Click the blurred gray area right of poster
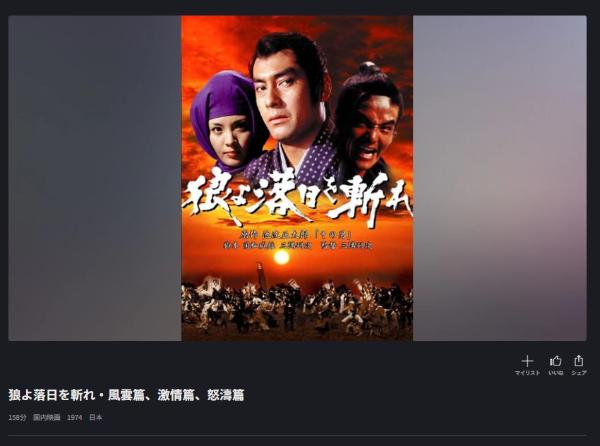 pos(500,178)
